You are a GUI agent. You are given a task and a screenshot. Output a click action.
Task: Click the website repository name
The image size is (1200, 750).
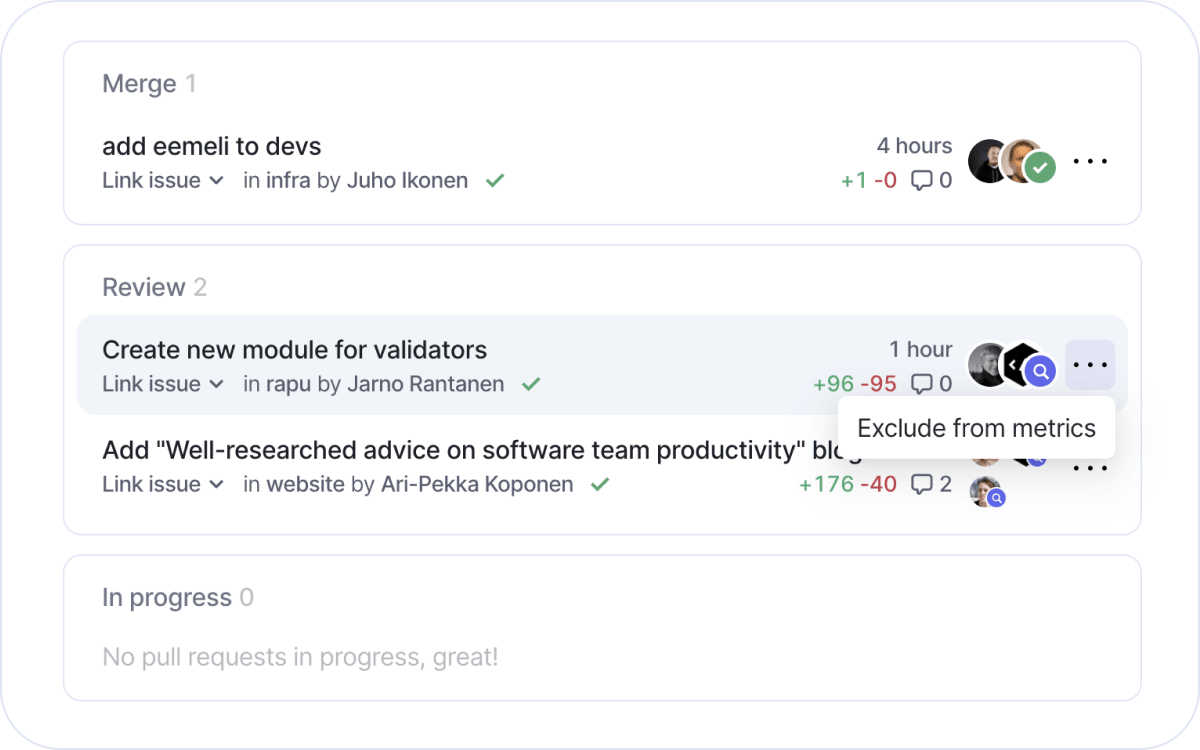tap(305, 485)
